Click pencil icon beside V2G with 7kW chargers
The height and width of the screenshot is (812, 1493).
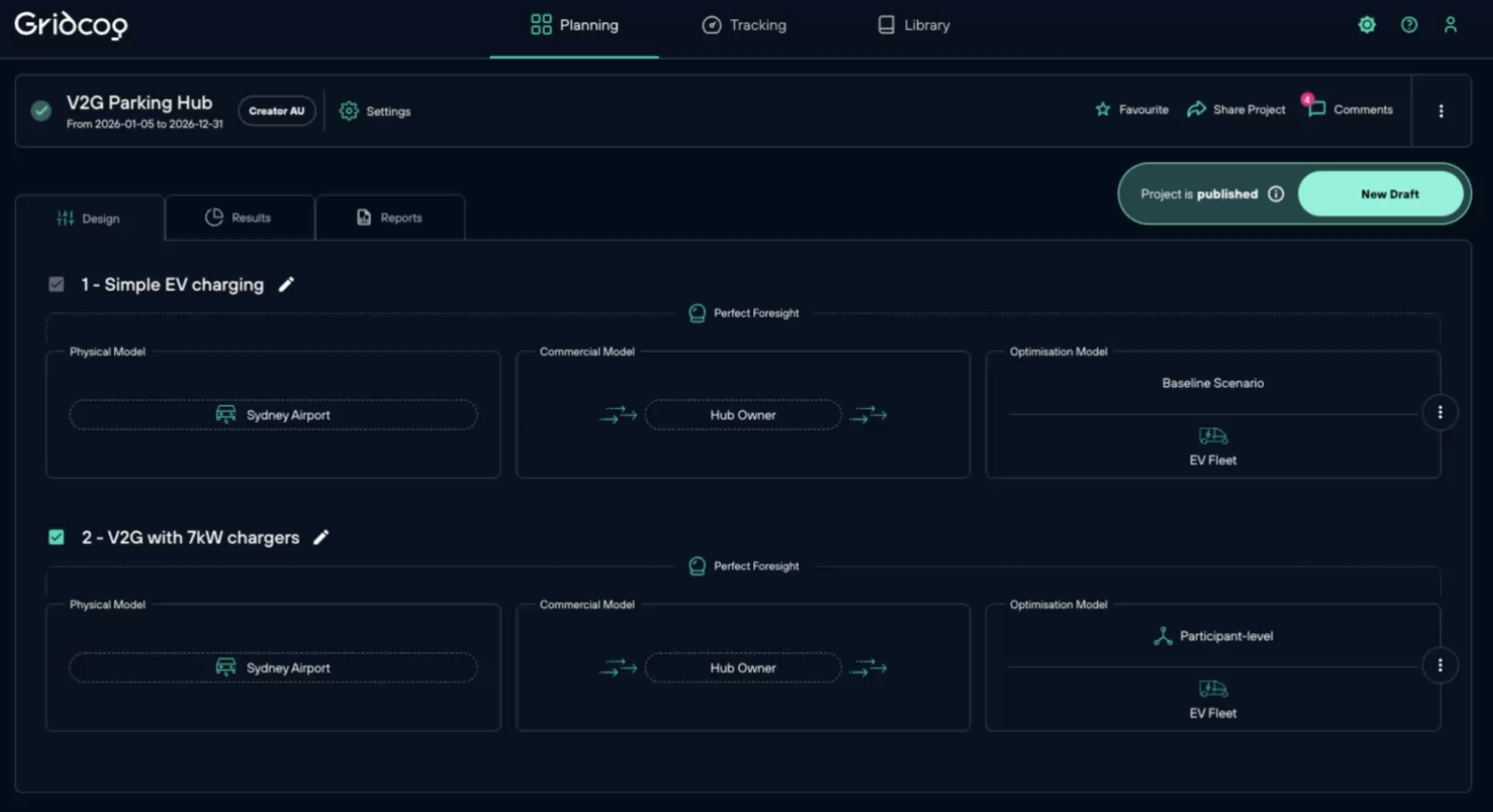click(321, 537)
